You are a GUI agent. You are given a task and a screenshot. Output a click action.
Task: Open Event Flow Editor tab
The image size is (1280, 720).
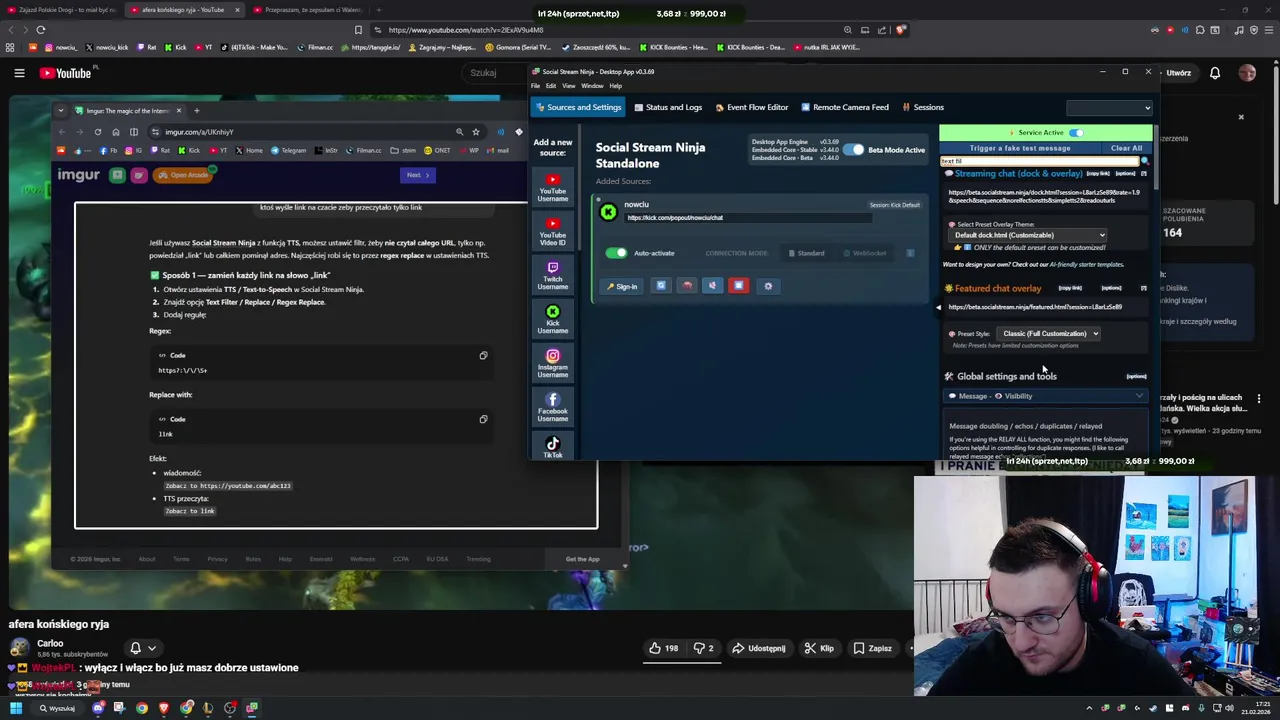pyautogui.click(x=752, y=107)
